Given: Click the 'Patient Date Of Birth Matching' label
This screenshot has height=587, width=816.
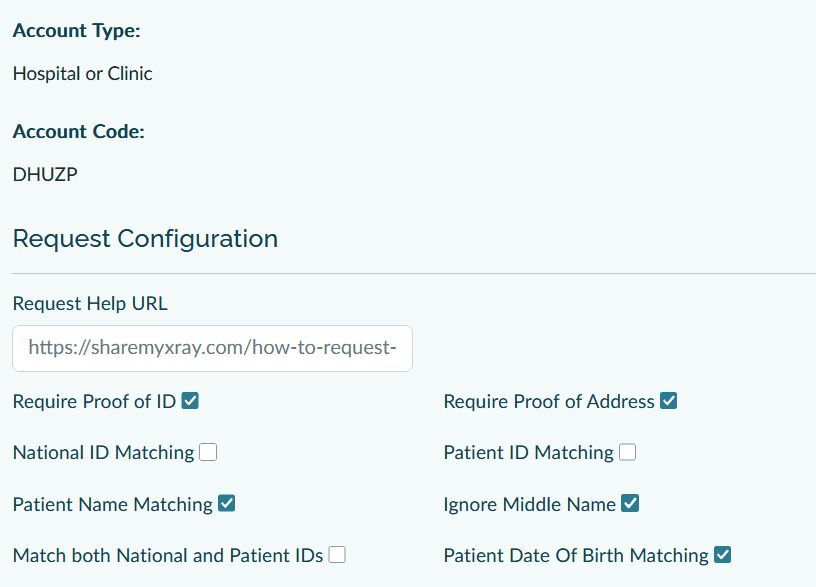Looking at the screenshot, I should pyautogui.click(x=576, y=556).
